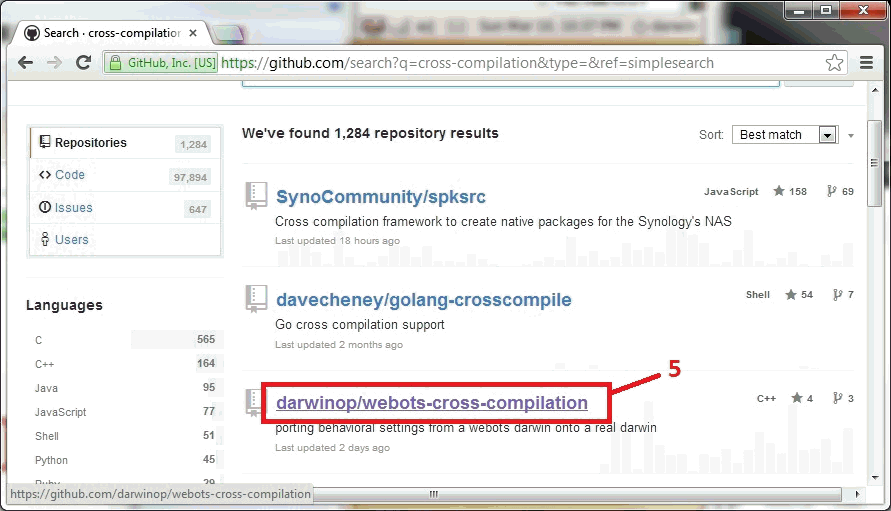Open the Best match sort dropdown
This screenshot has width=891, height=511.
tap(786, 135)
